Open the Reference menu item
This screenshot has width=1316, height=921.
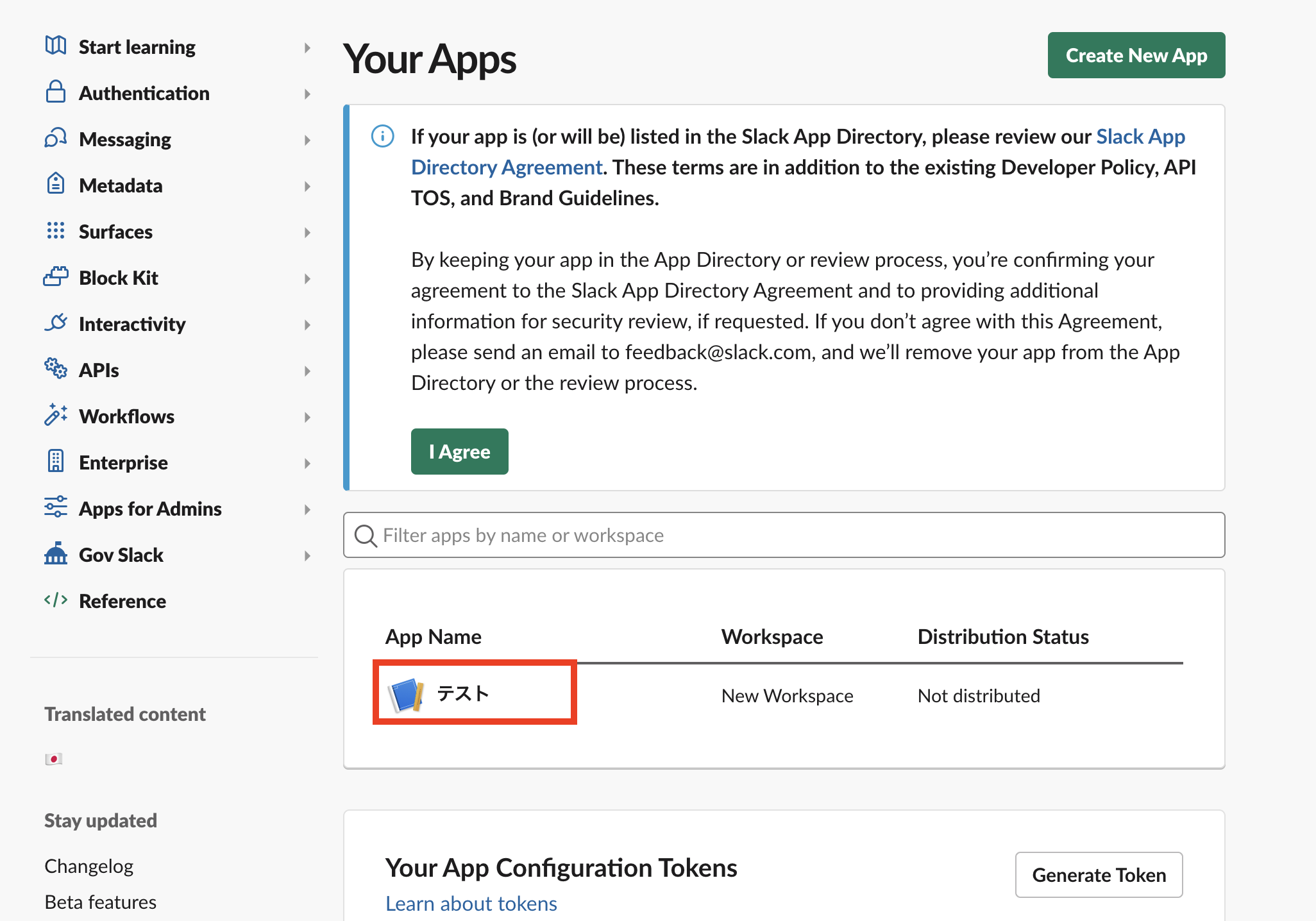pos(122,601)
